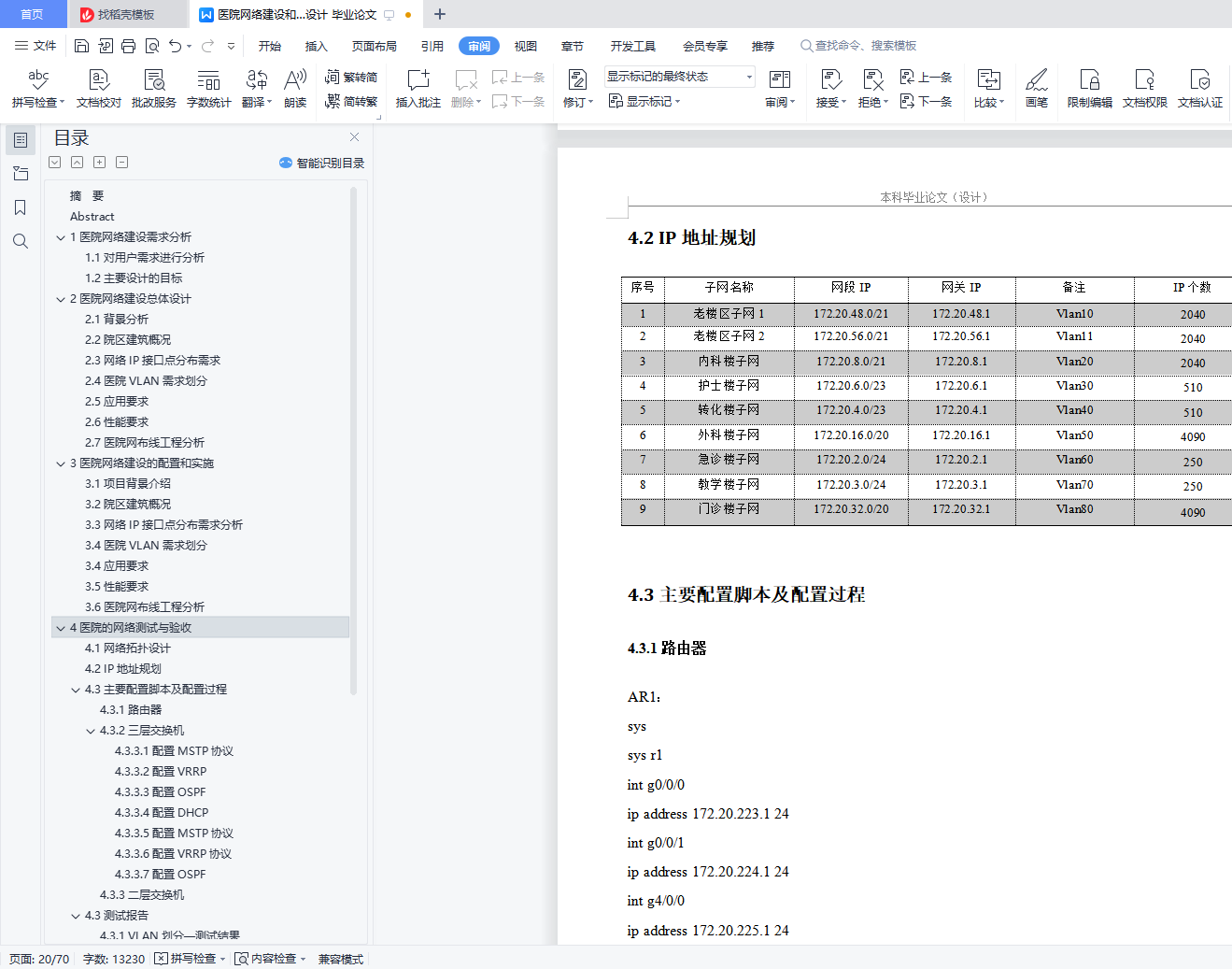Switch to 找稻壳模板 template tab
1232x969 pixels.
tap(127, 14)
